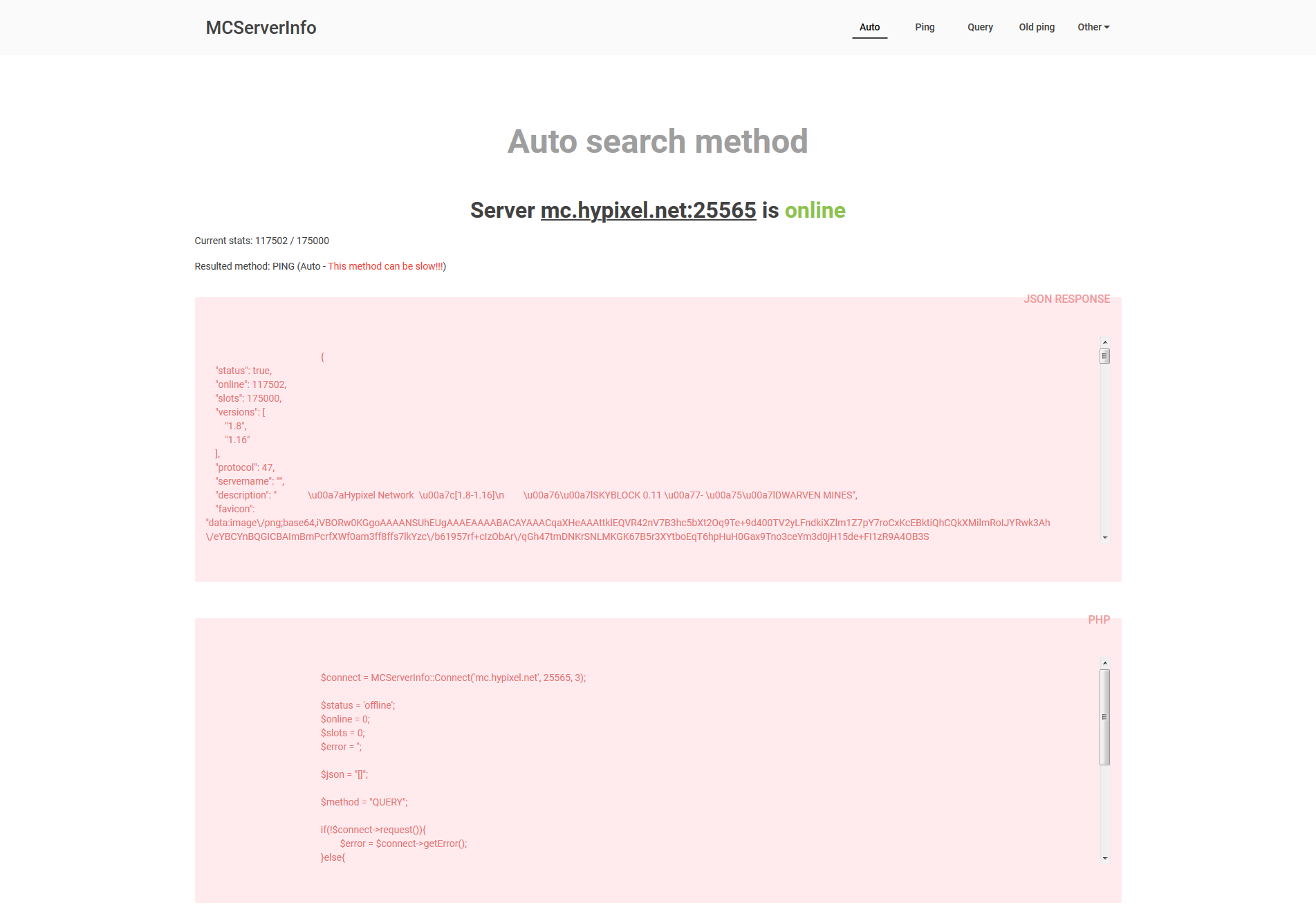Switch to the Query tab
Viewport: 1316px width, 914px height.
980,27
